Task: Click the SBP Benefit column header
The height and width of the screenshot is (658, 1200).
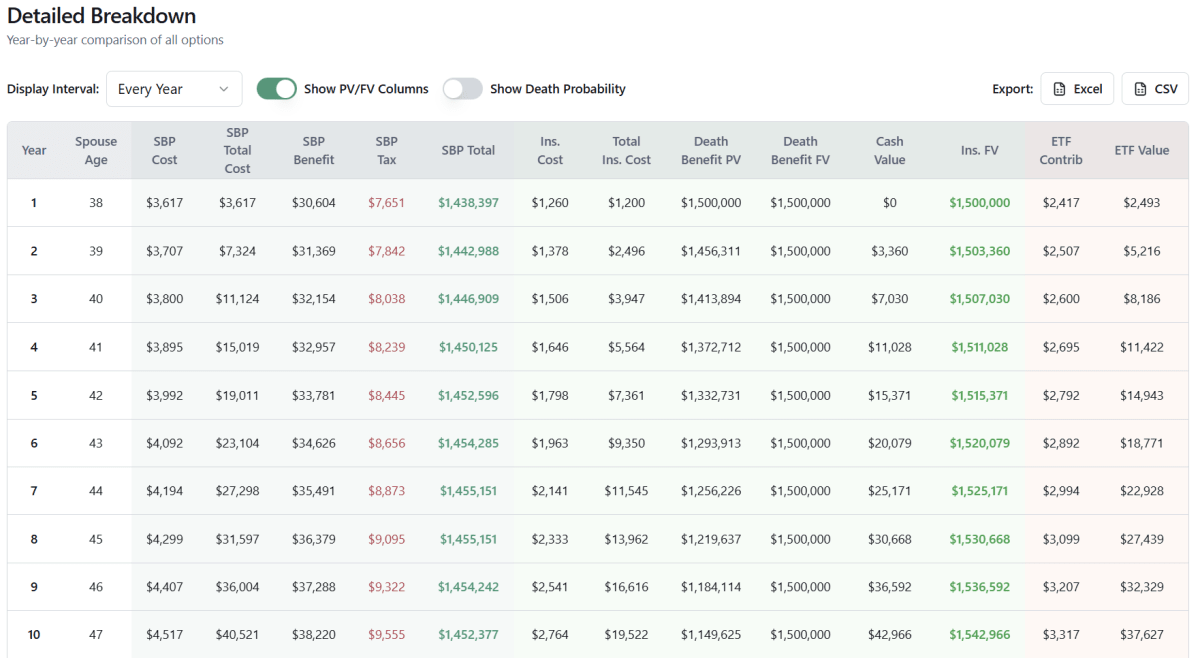Action: click(x=314, y=150)
